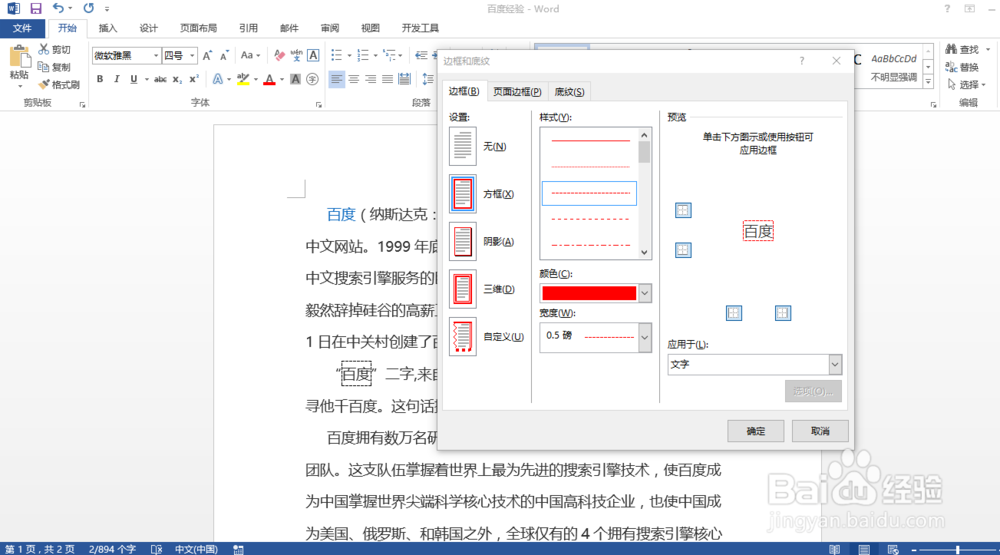This screenshot has height=555, width=1000.
Task: Open 查找 find tool
Action: click(x=962, y=50)
